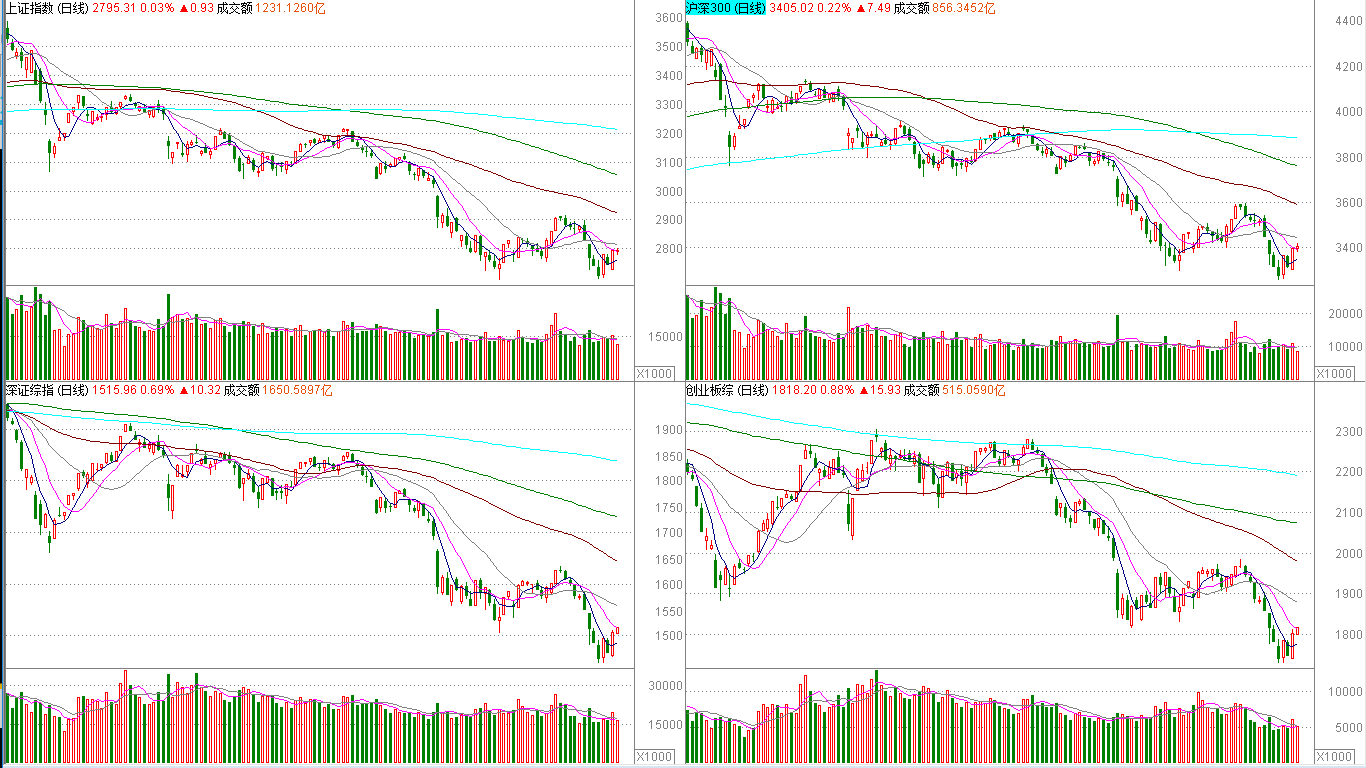Click the 3800 label on 沪深300 price axis

(x=1350, y=157)
